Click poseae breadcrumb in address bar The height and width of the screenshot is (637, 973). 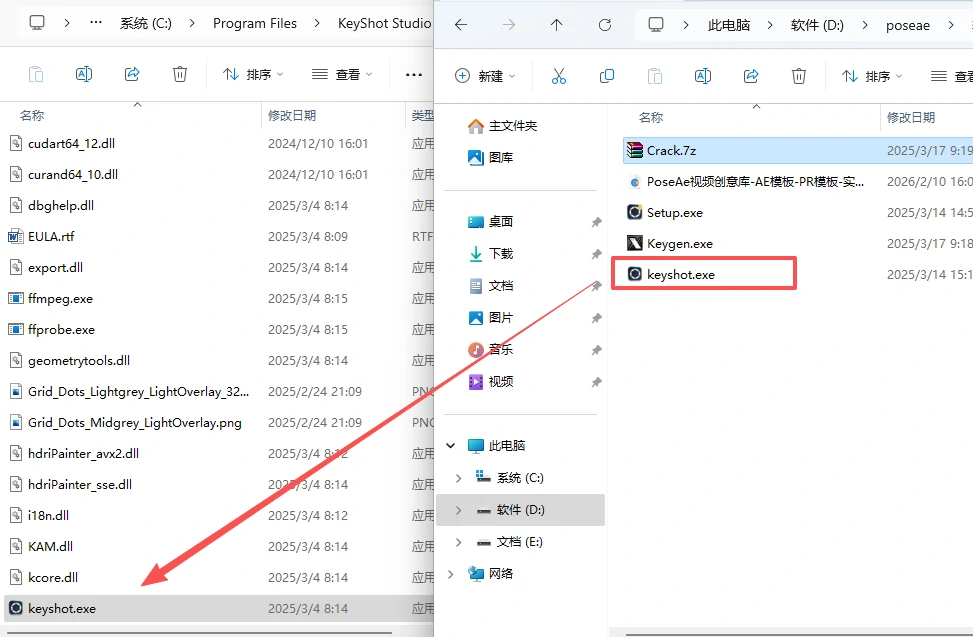908,25
